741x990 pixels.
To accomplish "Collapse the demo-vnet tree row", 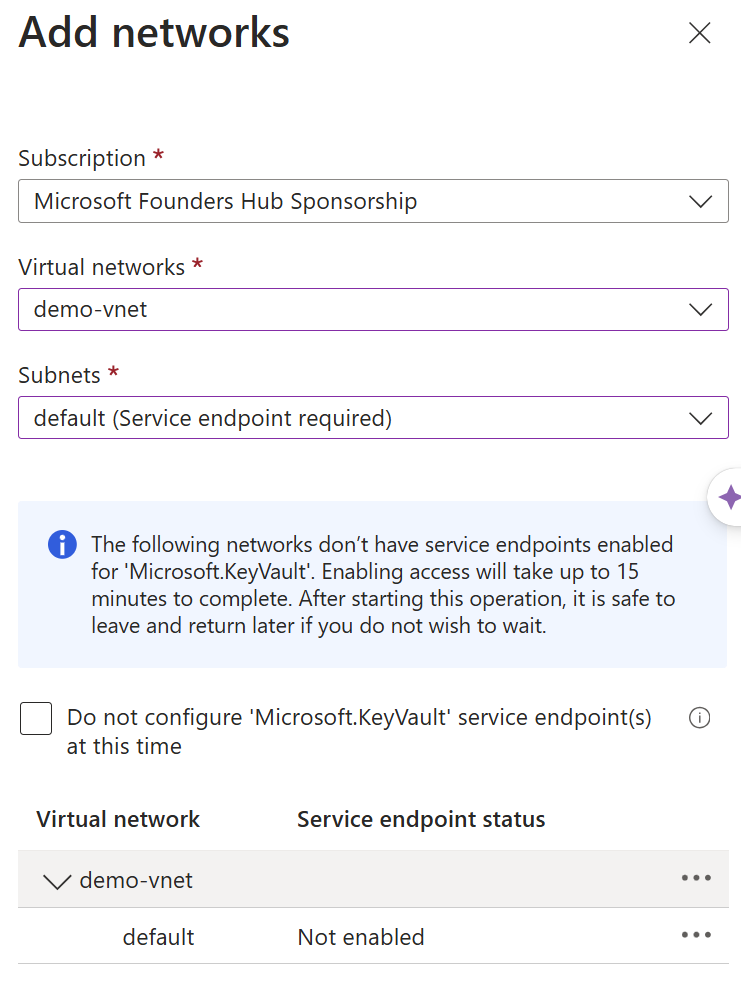I will pos(57,881).
